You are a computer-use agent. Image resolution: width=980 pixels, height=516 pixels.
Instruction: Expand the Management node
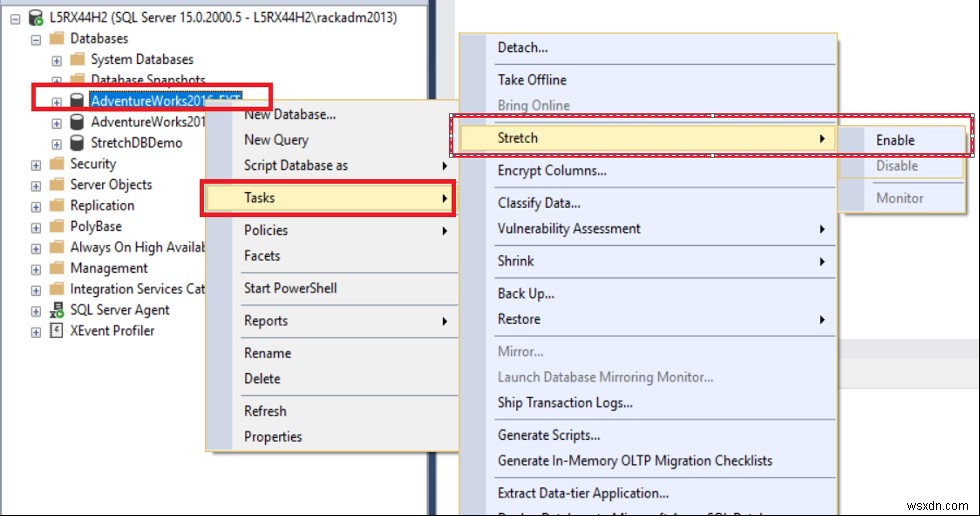(x=36, y=269)
